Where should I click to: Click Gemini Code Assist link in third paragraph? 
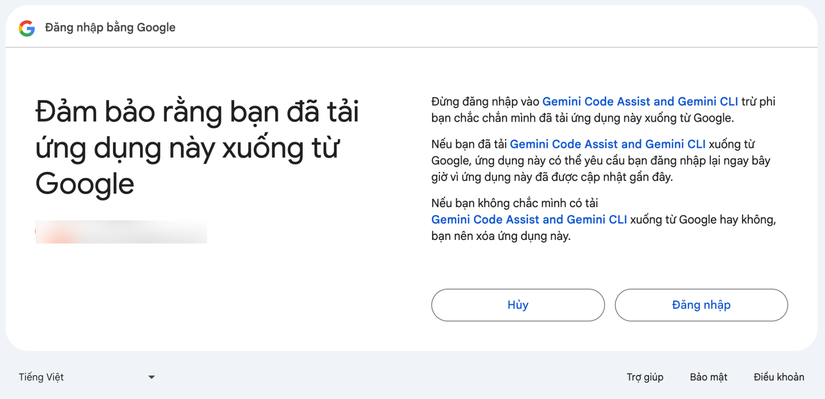coord(529,220)
